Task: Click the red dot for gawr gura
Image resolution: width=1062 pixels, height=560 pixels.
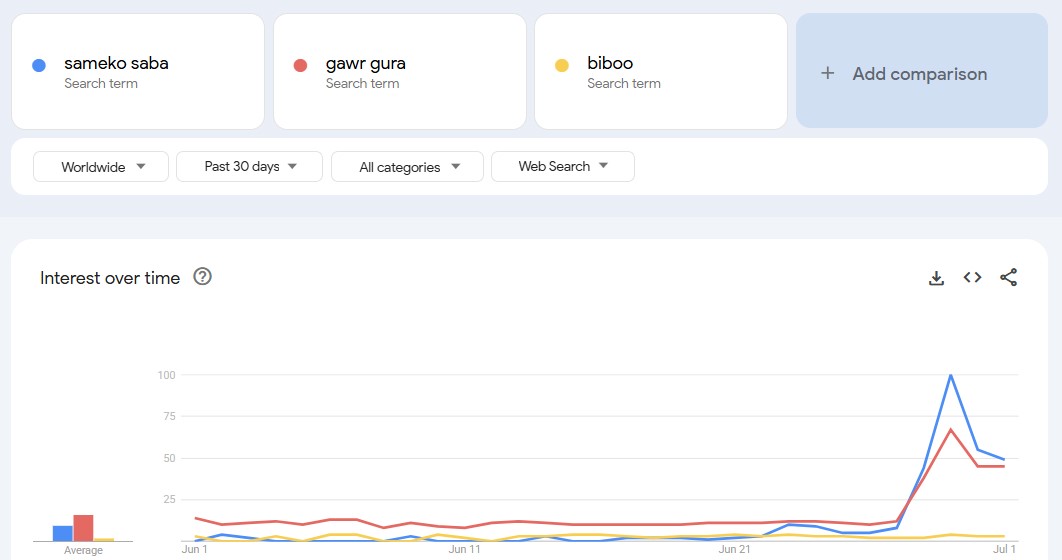Action: [301, 66]
